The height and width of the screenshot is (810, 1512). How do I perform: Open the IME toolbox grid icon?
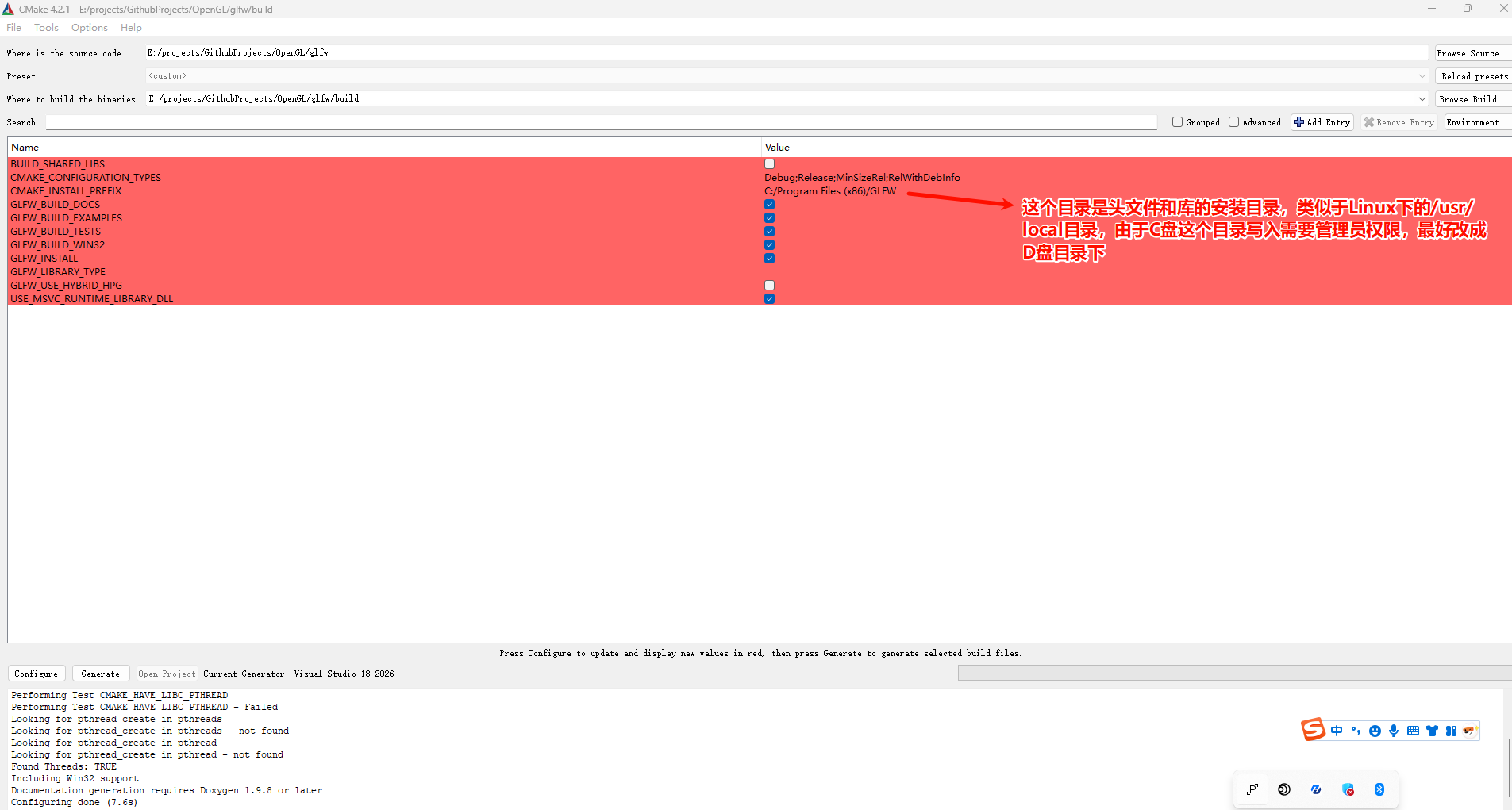click(1451, 731)
